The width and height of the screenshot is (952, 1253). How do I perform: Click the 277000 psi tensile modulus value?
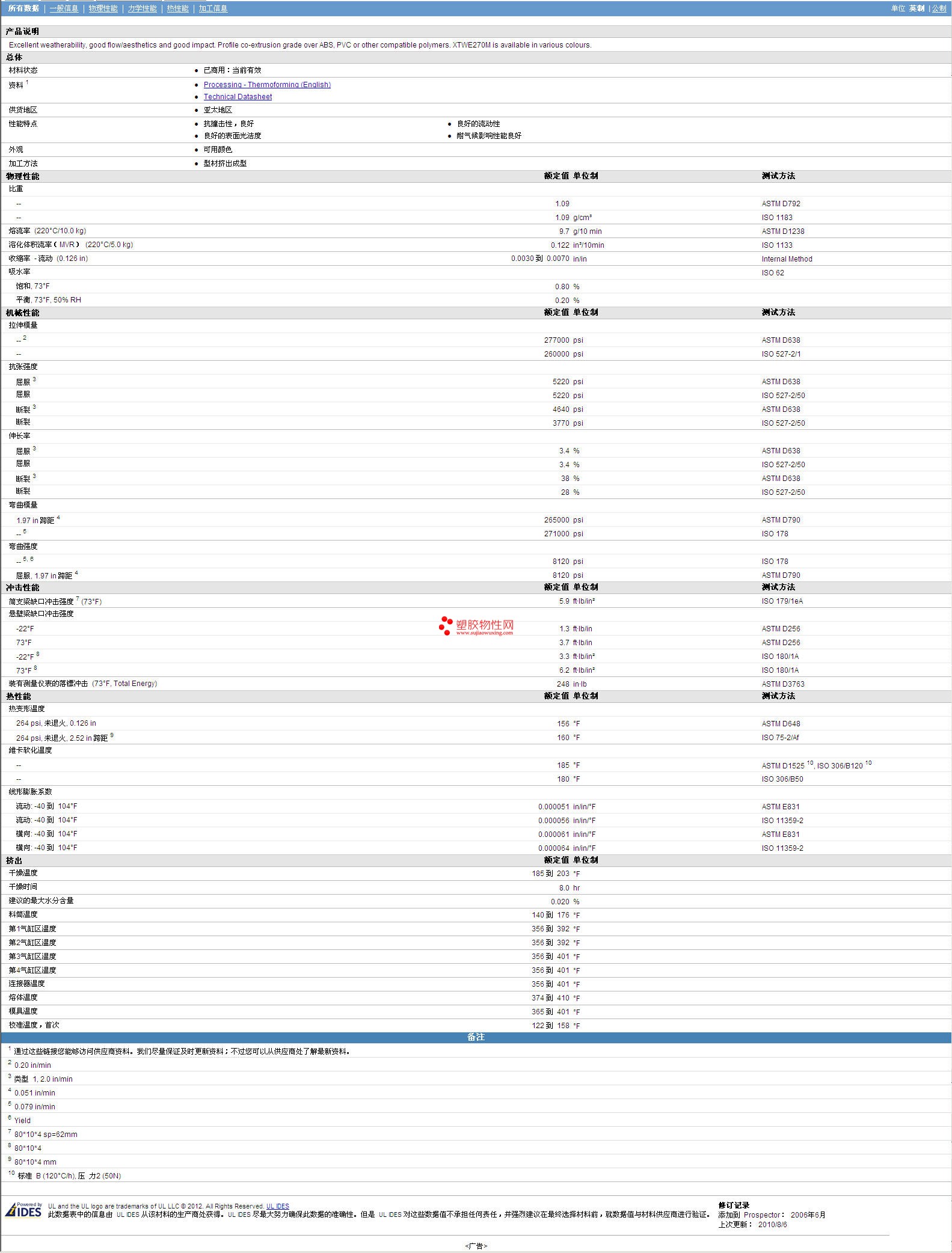[x=563, y=340]
